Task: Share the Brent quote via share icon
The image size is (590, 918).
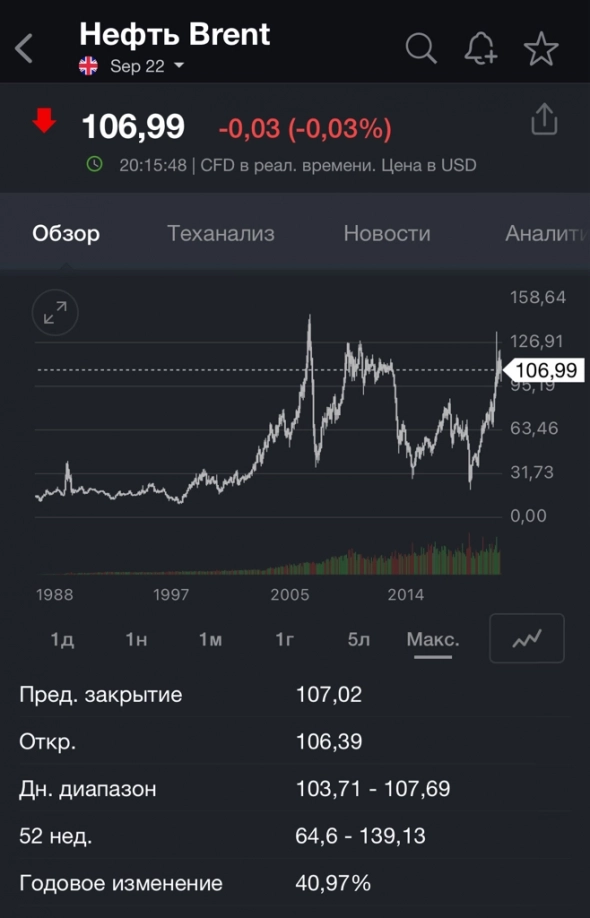Action: (x=544, y=118)
